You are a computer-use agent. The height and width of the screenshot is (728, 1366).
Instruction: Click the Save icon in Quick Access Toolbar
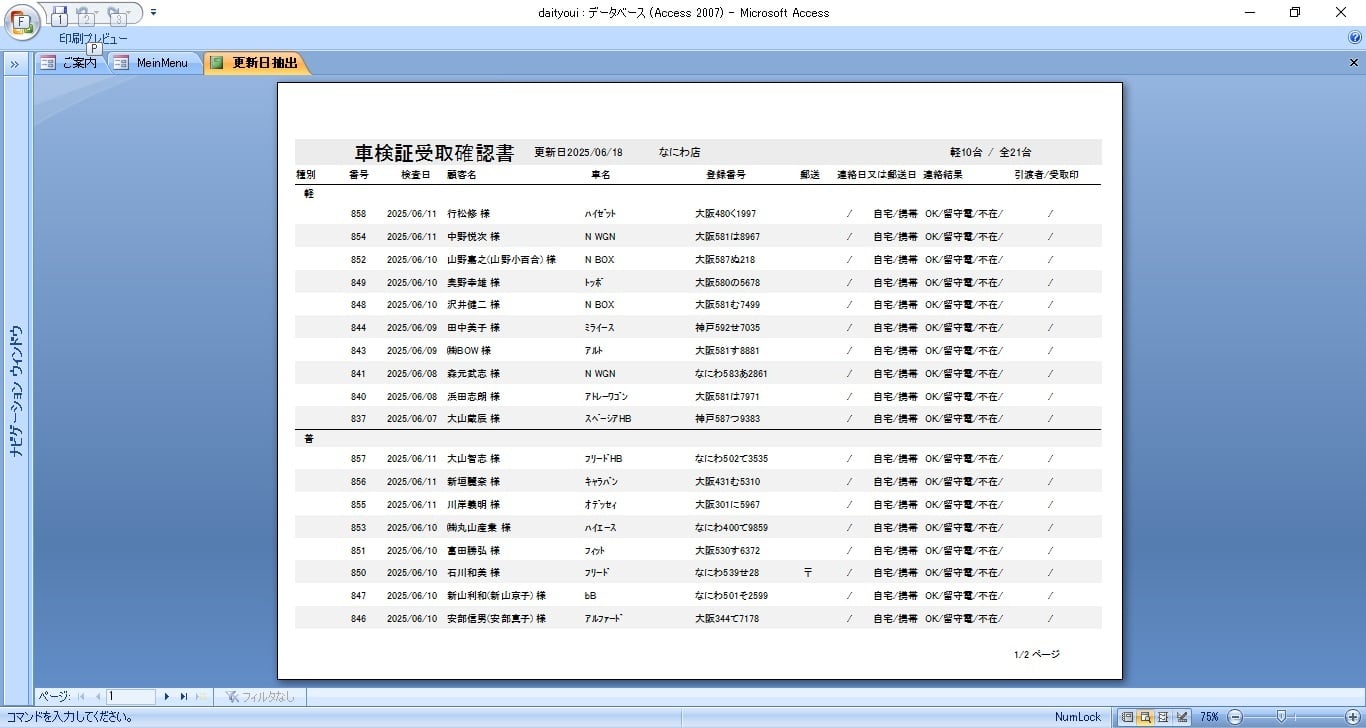click(x=59, y=13)
